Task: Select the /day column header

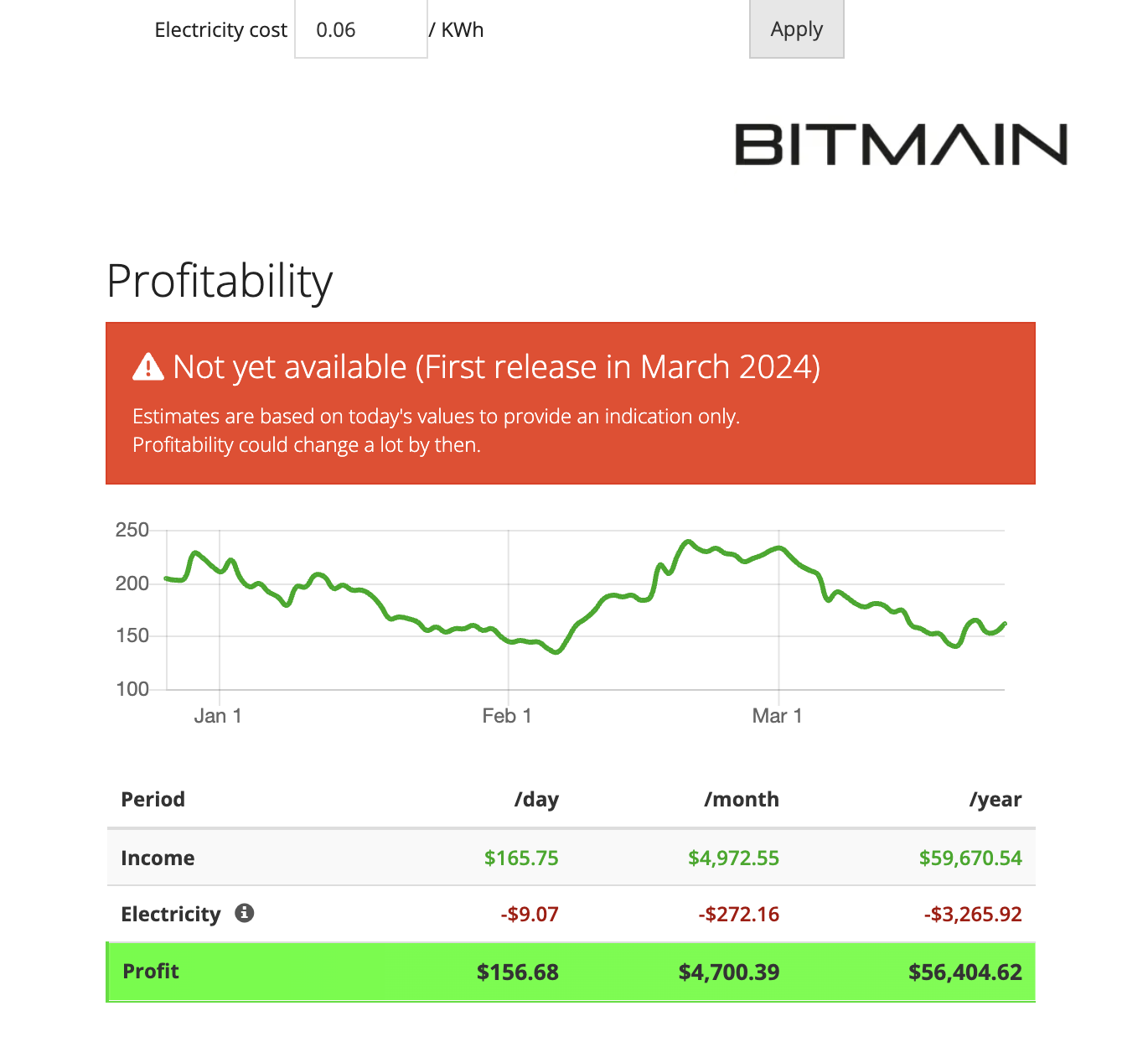Action: tap(536, 800)
